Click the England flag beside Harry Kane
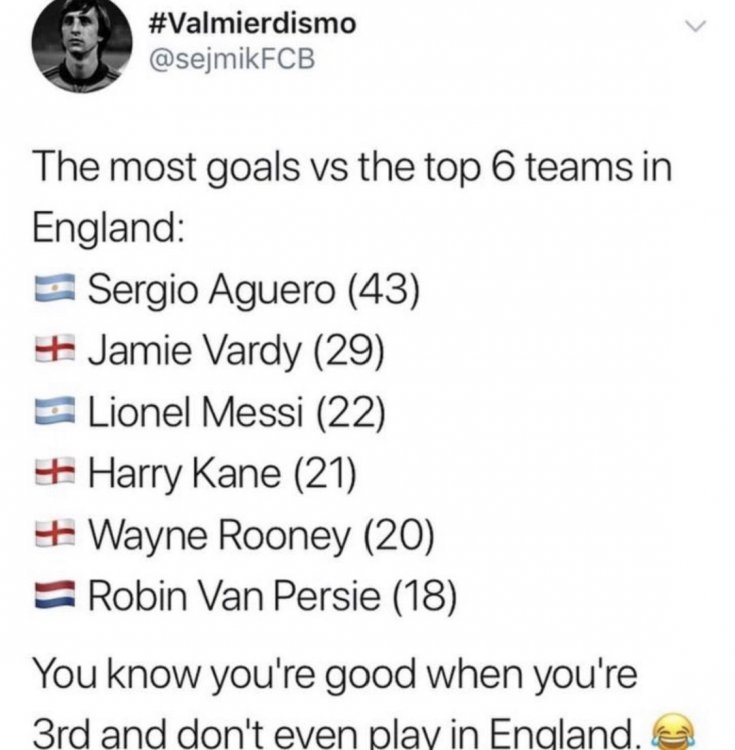The image size is (735, 750). pos(55,470)
